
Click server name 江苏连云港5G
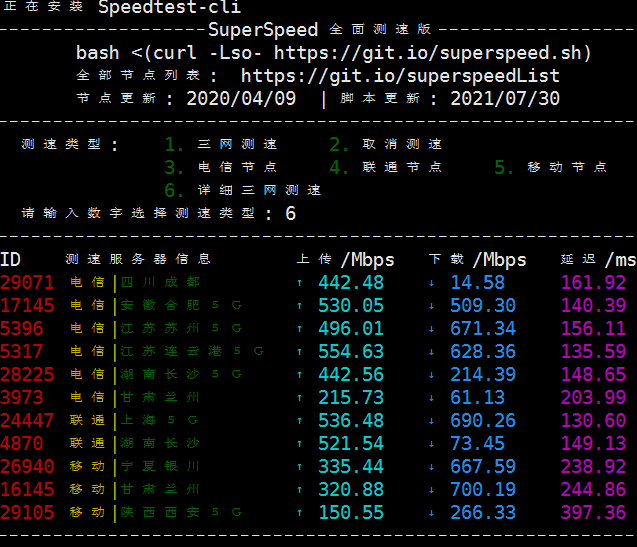[193, 351]
